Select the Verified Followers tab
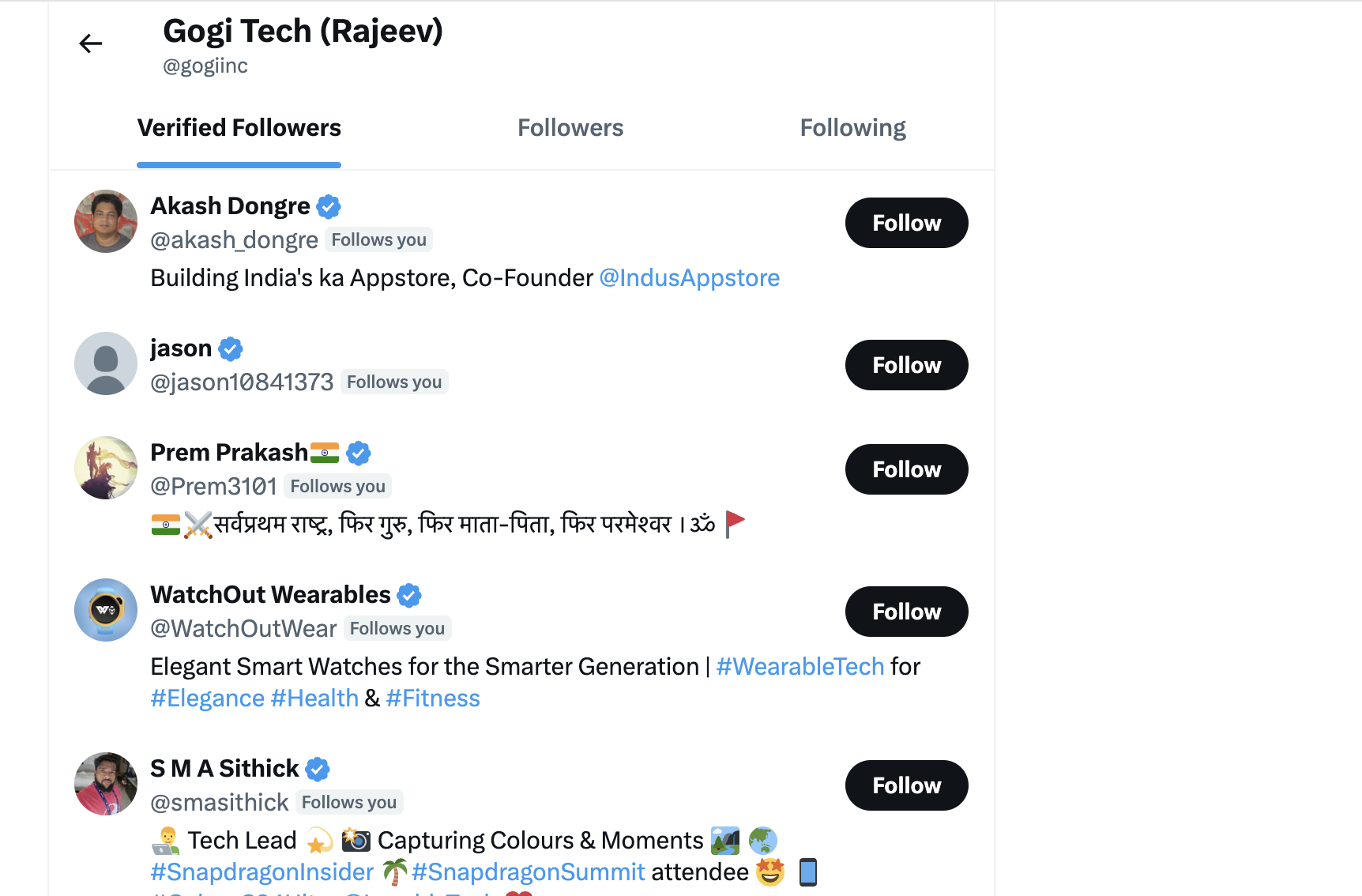 pyautogui.click(x=239, y=128)
